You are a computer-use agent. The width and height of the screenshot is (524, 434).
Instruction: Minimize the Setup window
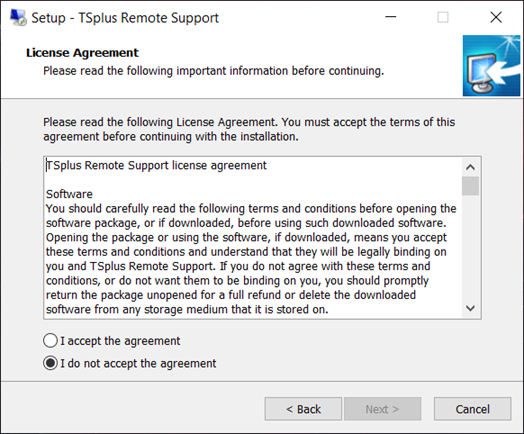[390, 17]
